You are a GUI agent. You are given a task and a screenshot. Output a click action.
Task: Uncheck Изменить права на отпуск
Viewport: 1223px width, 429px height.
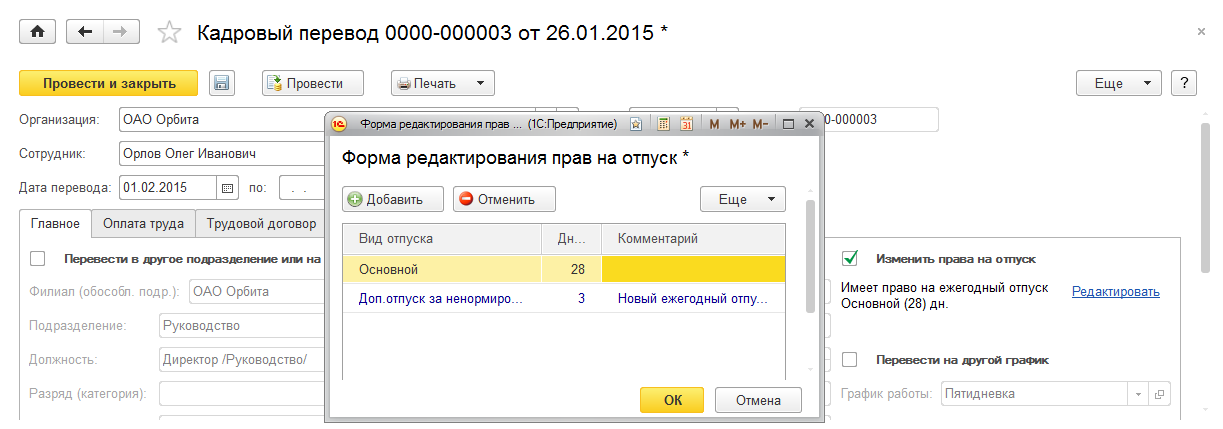[x=850, y=258]
